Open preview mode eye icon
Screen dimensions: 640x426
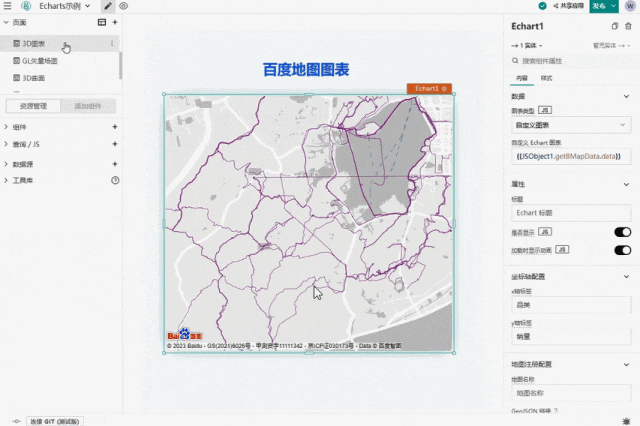pos(123,6)
